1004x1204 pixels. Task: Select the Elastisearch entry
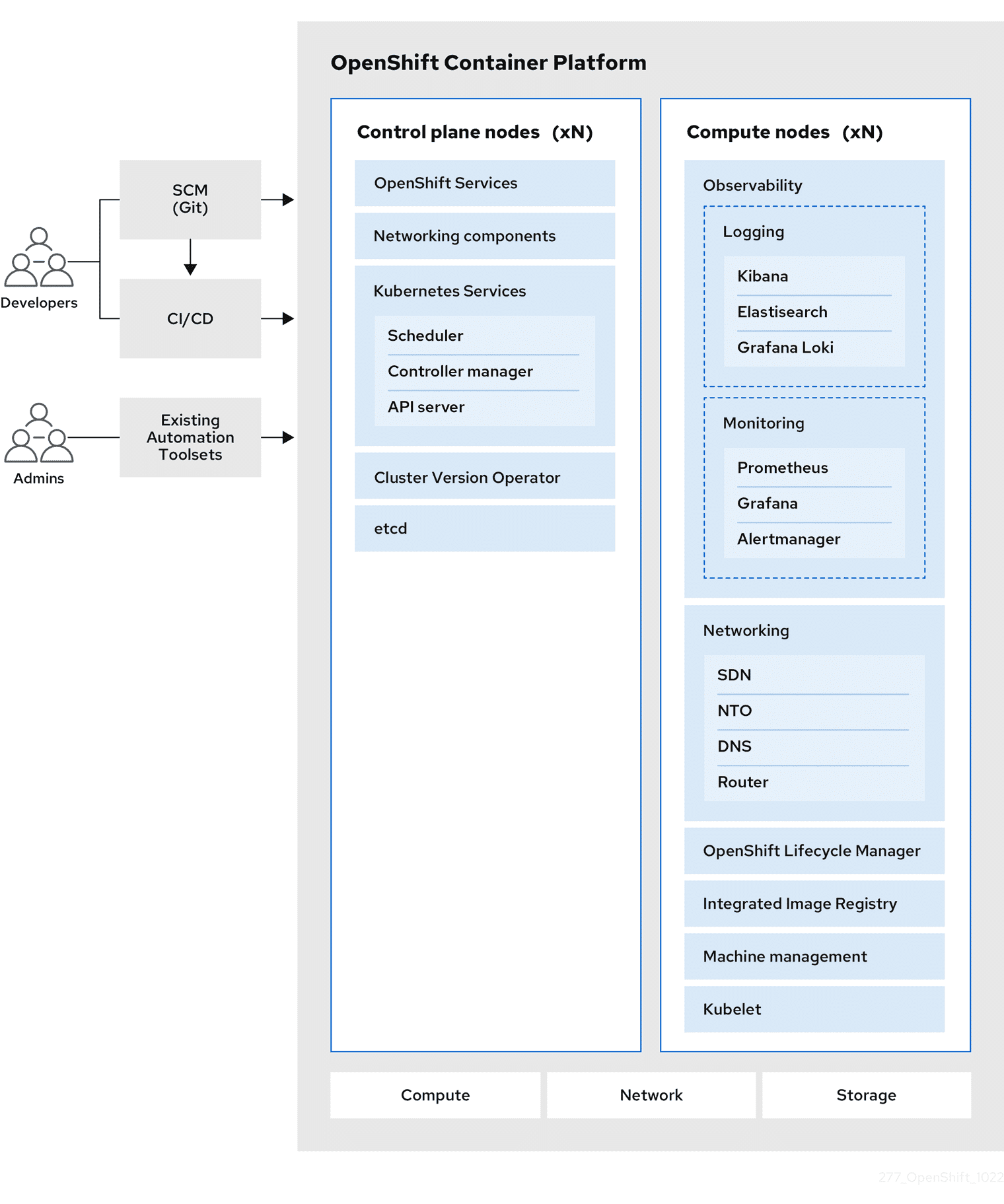click(x=814, y=312)
